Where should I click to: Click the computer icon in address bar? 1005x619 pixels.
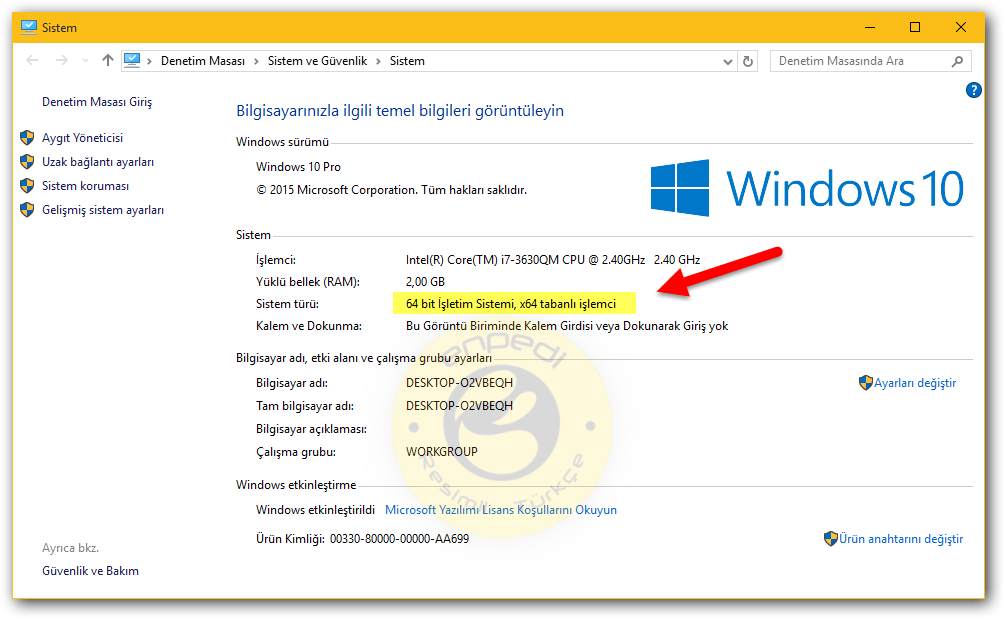[132, 60]
